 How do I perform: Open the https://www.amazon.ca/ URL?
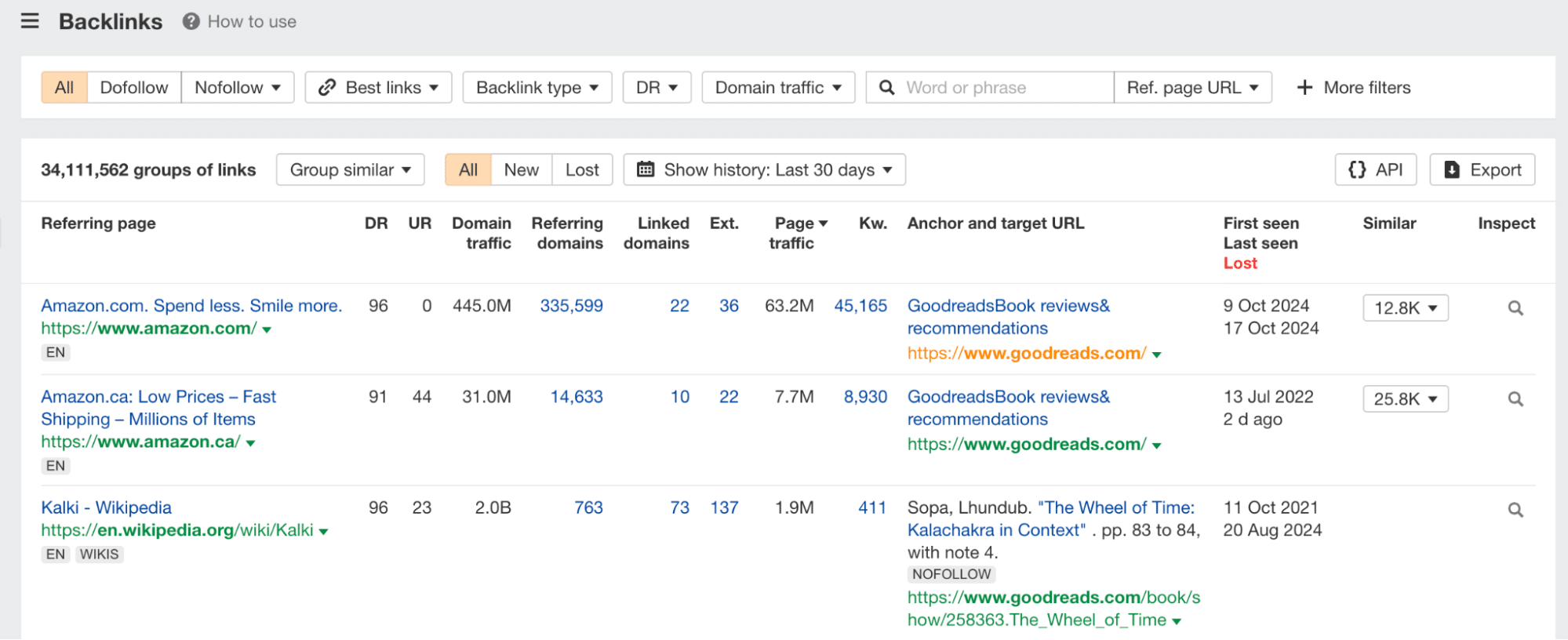[141, 442]
